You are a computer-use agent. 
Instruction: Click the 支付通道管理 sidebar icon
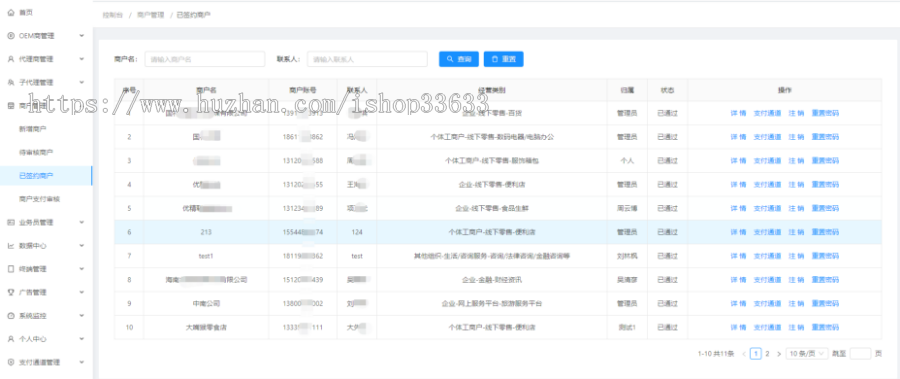11,362
